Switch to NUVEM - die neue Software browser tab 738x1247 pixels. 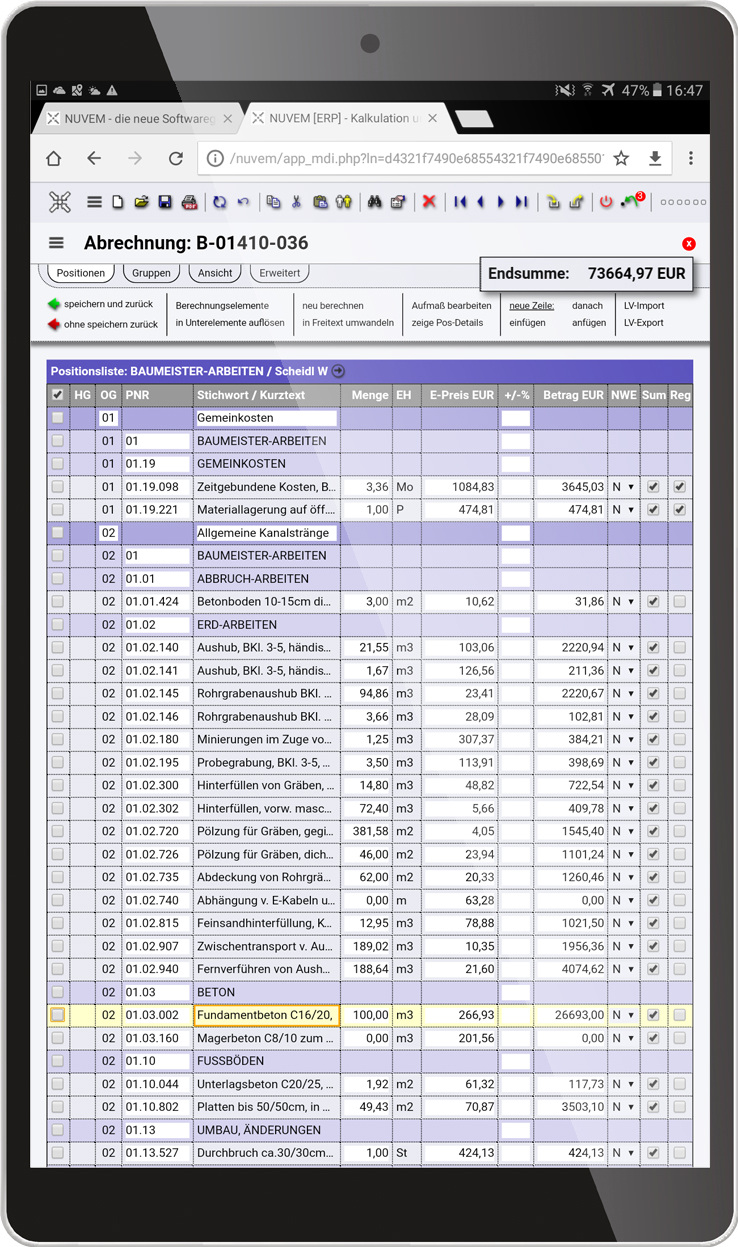point(137,118)
